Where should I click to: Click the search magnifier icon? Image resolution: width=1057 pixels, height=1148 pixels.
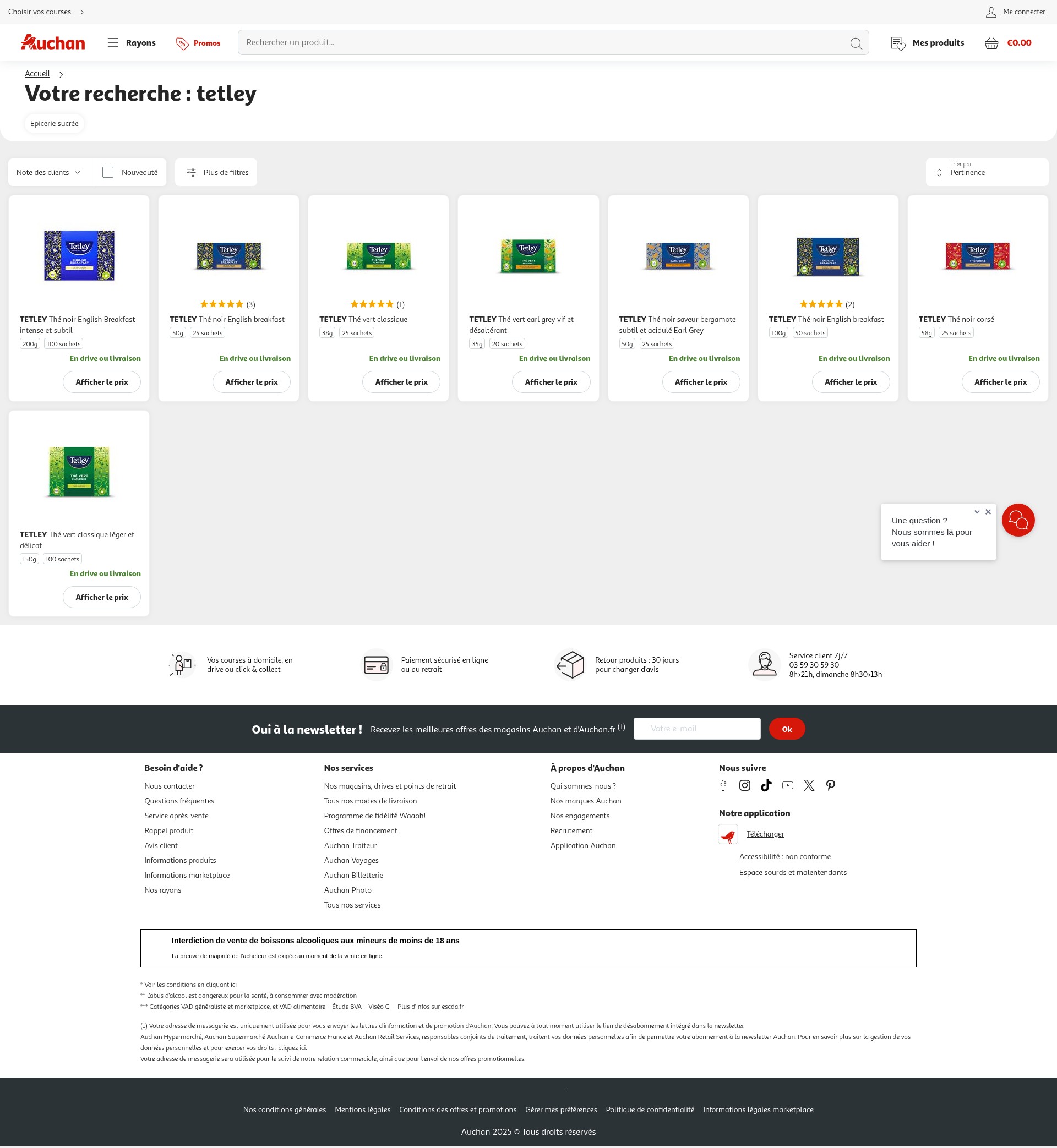856,43
